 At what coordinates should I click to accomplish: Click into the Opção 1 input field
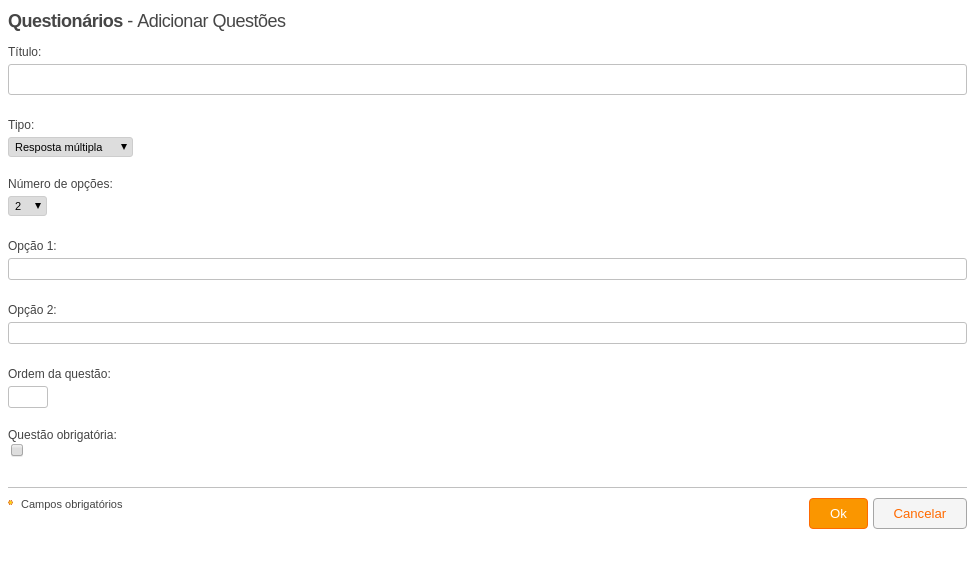(488, 269)
